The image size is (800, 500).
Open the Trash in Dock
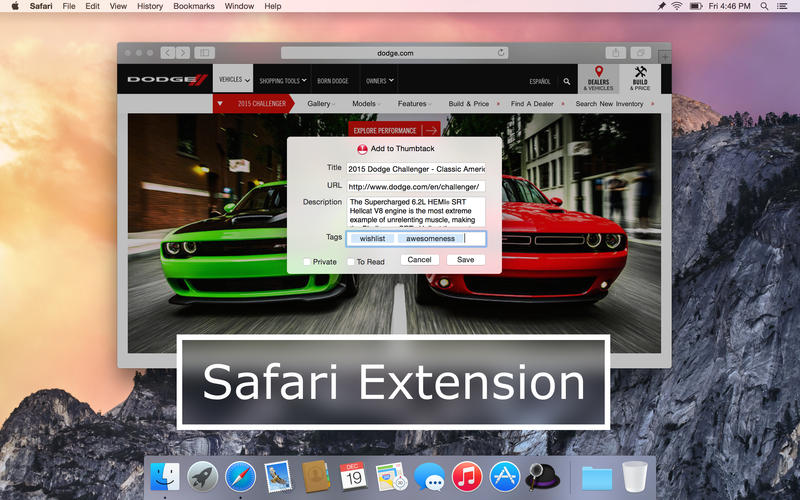pyautogui.click(x=635, y=477)
